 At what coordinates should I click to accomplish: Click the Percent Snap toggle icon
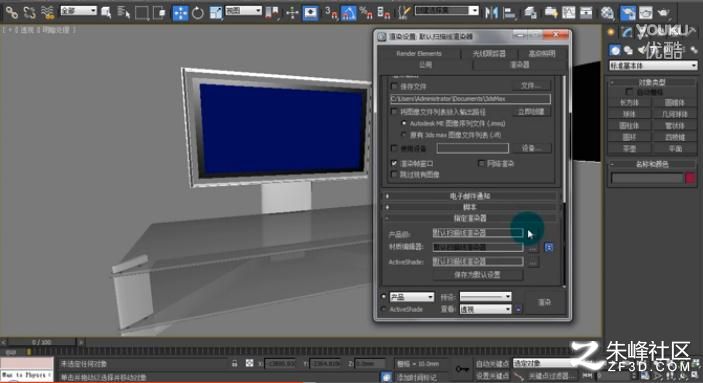tap(366, 13)
